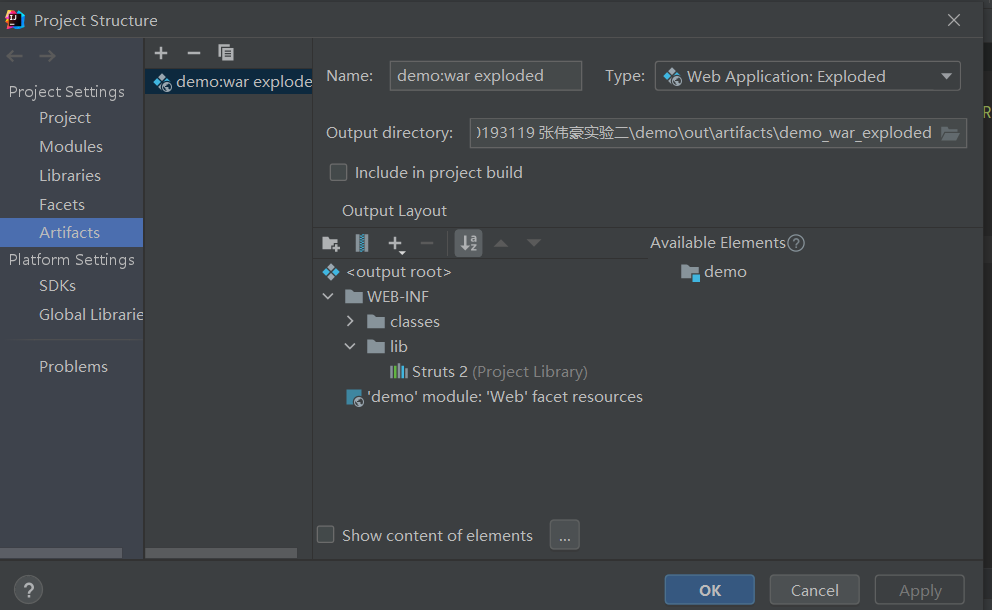The height and width of the screenshot is (610, 992).
Task: Select Libraries in Project Settings
Action: (x=70, y=175)
